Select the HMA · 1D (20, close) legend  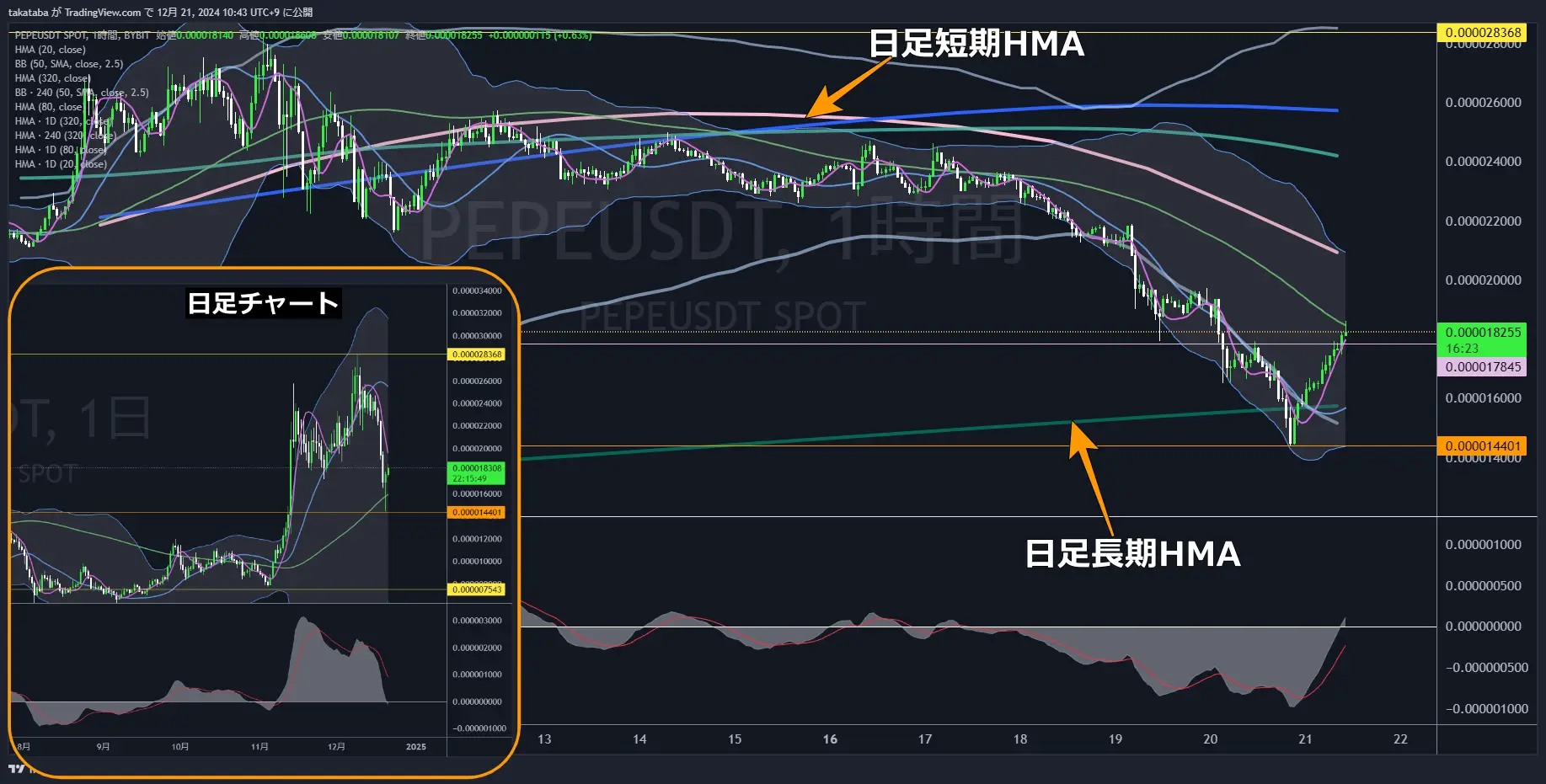pyautogui.click(x=61, y=164)
